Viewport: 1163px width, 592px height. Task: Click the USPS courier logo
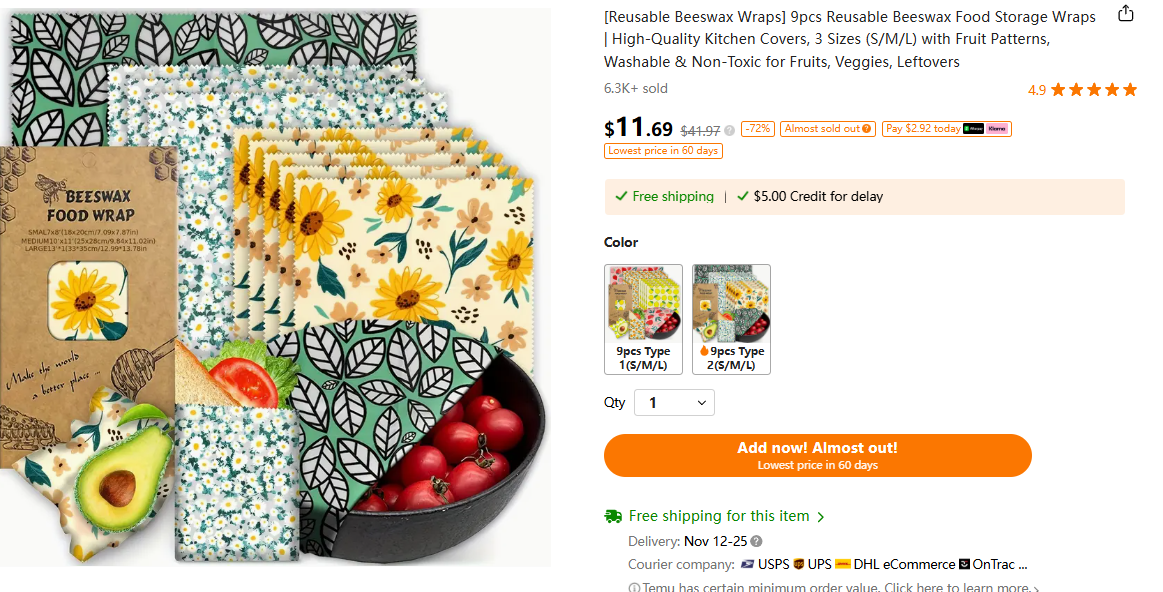[747, 563]
